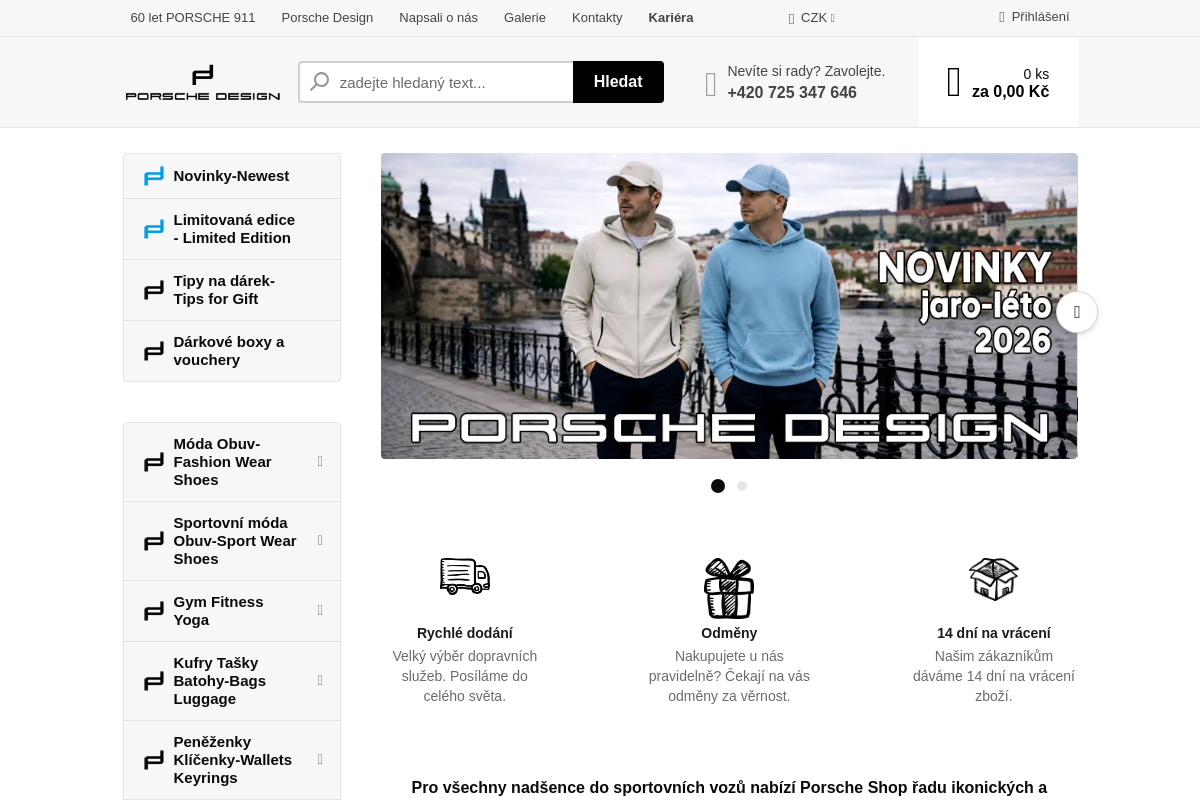Select the first carousel dot indicator

pos(718,486)
